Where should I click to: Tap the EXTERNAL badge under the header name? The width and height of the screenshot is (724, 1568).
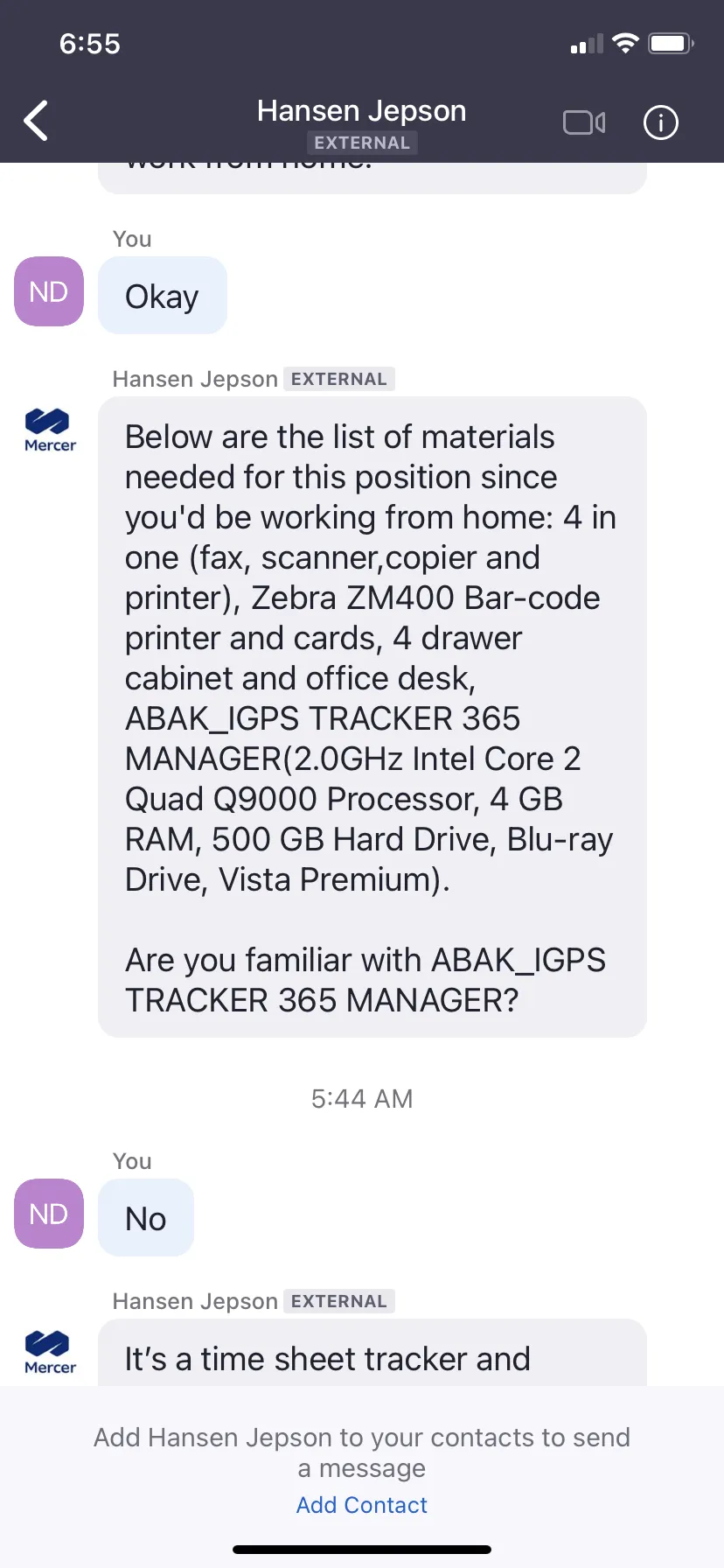[x=362, y=143]
